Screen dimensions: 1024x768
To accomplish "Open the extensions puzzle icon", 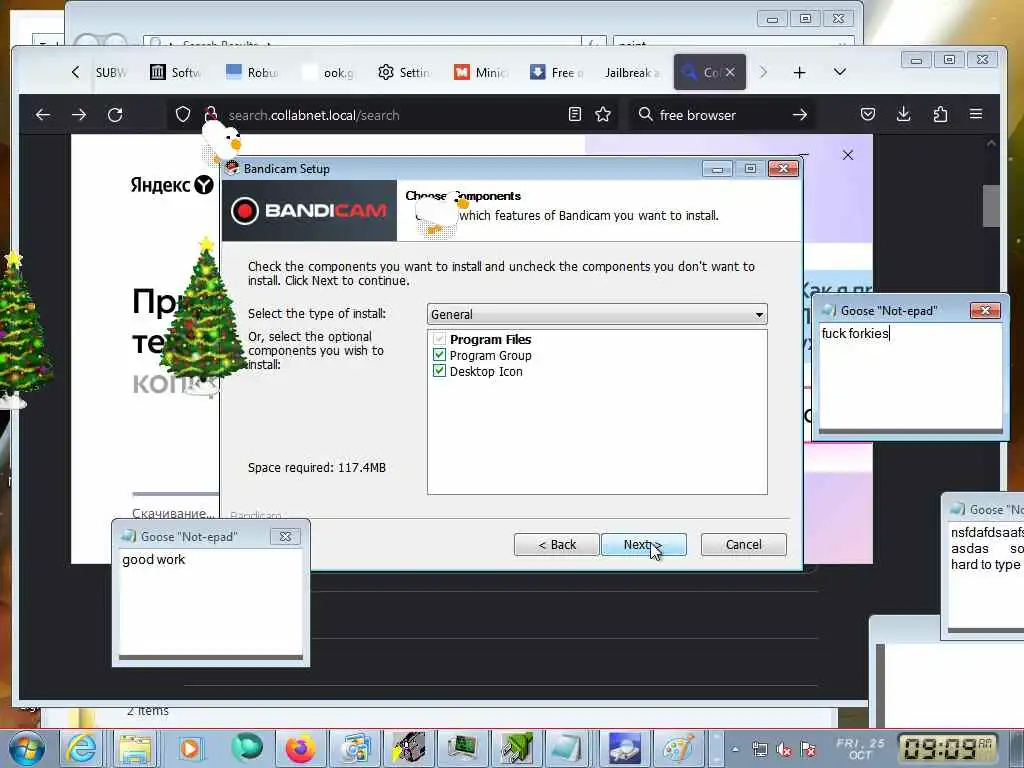I will point(940,115).
